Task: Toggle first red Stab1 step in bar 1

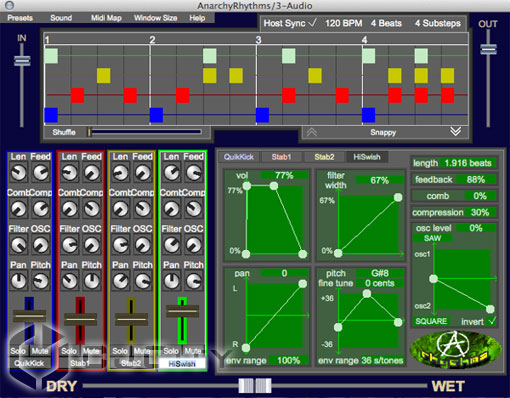Action: [77, 95]
